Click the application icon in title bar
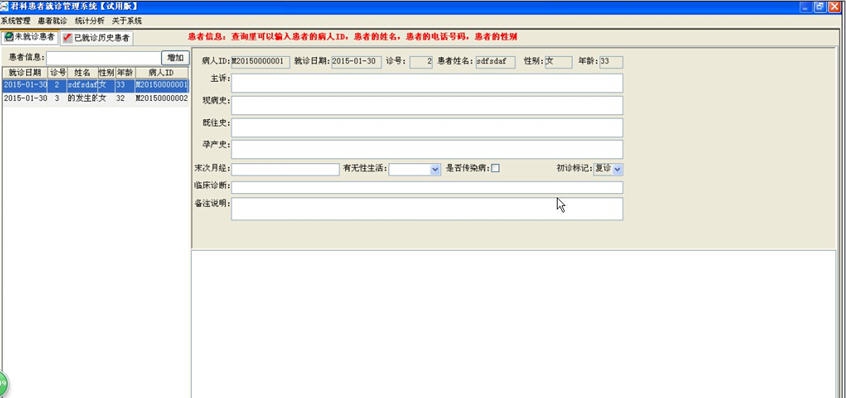 click(4, 6)
